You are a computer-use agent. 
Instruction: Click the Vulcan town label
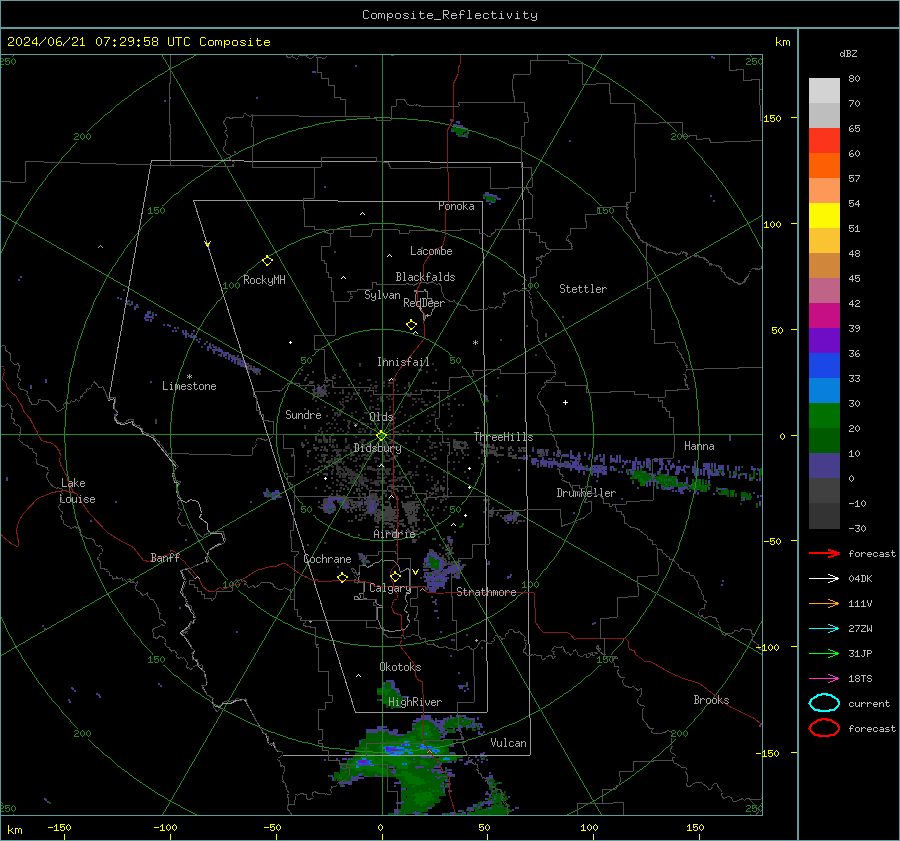point(509,743)
